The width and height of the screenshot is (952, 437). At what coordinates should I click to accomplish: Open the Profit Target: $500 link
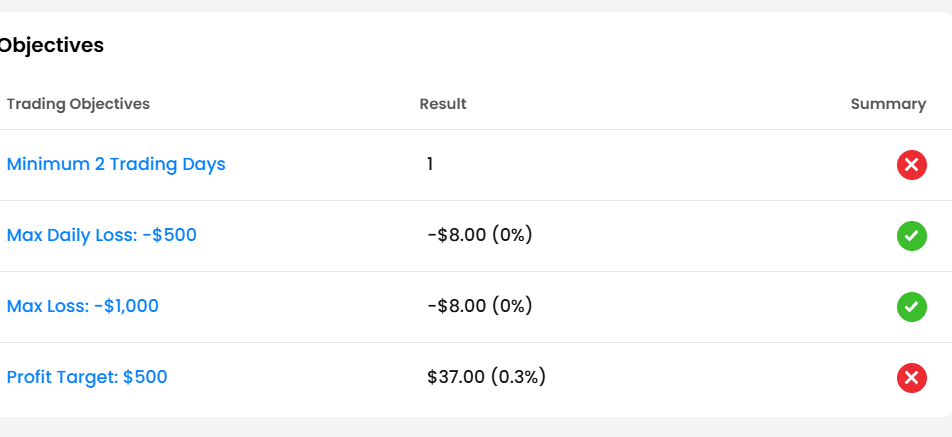pos(87,378)
